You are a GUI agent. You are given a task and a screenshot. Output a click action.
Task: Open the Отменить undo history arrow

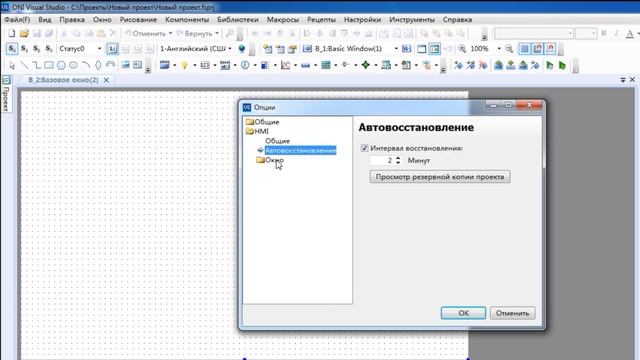tap(171, 33)
